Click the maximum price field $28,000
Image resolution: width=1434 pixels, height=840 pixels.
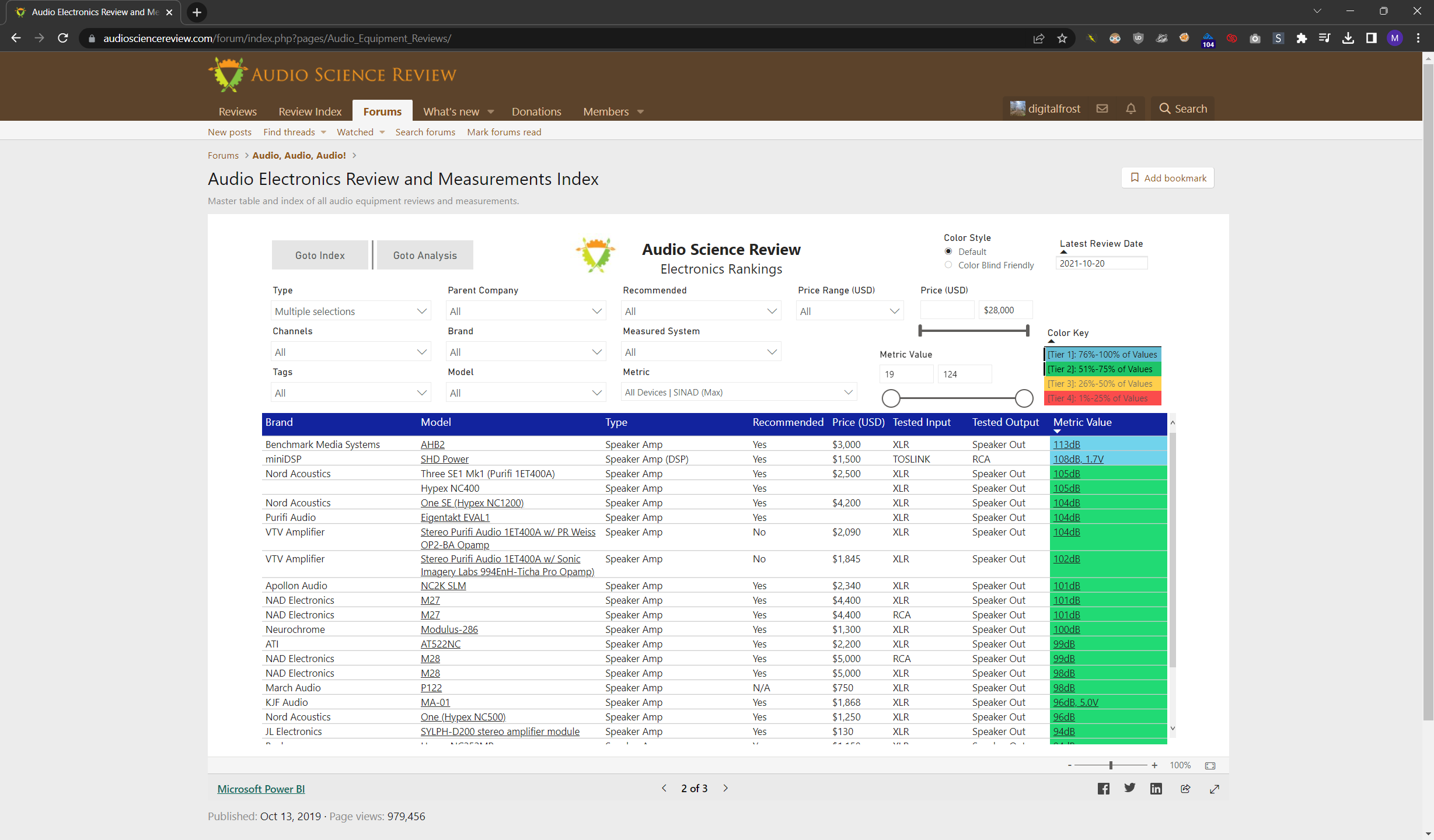(x=1006, y=310)
